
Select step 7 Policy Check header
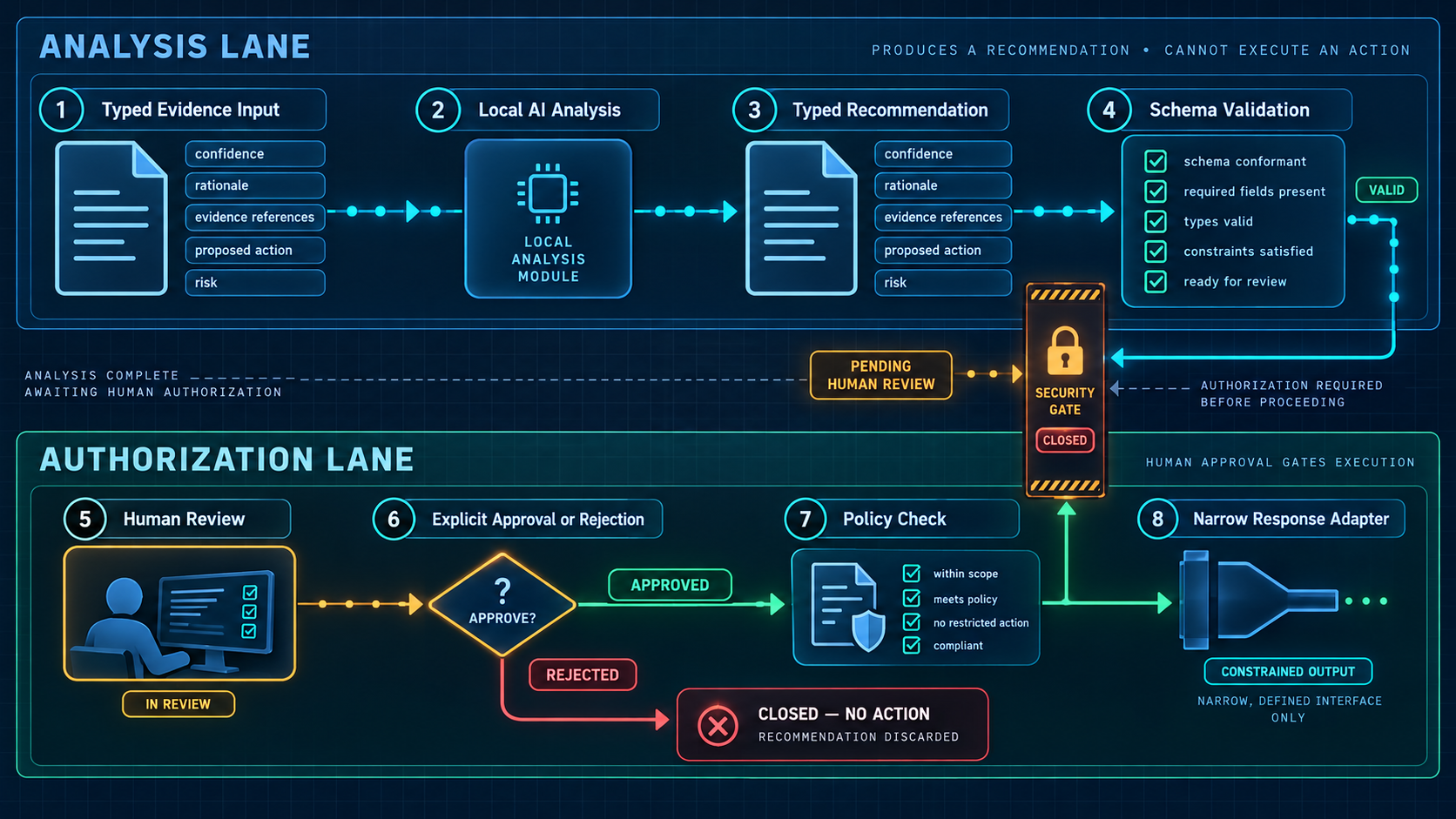pyautogui.click(x=901, y=519)
